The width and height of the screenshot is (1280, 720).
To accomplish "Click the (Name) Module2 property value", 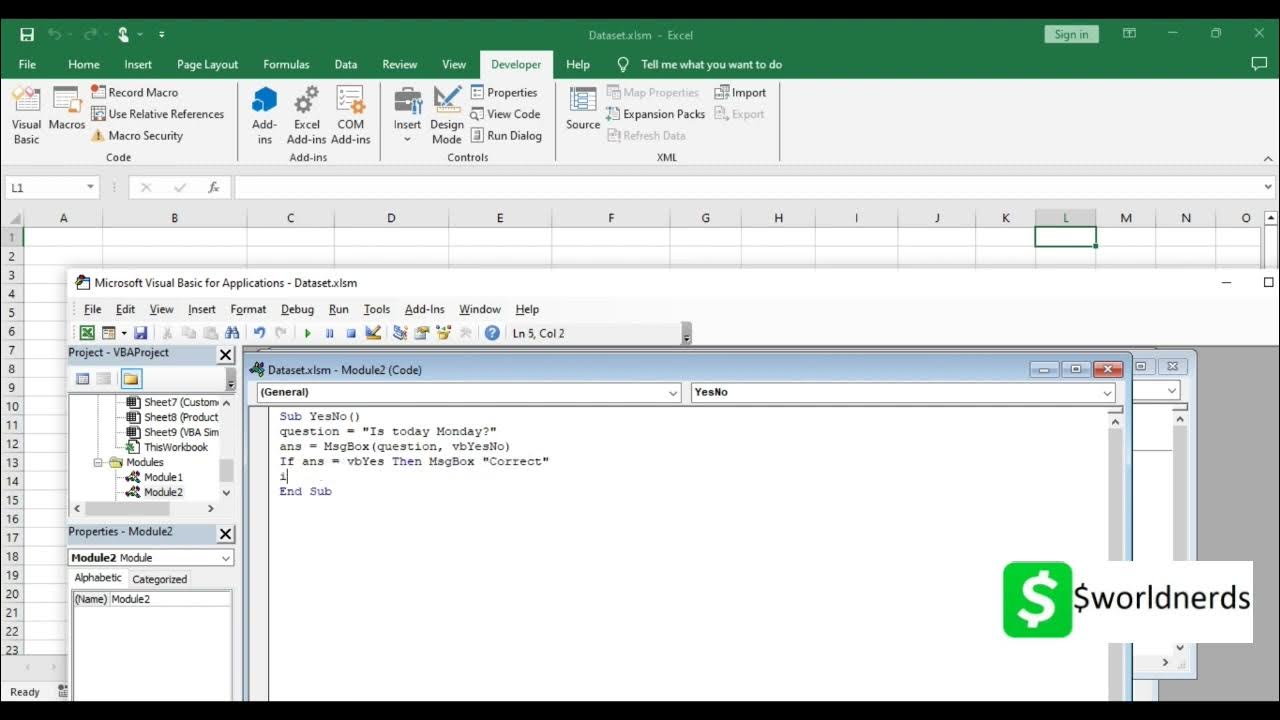I will click(x=170, y=599).
